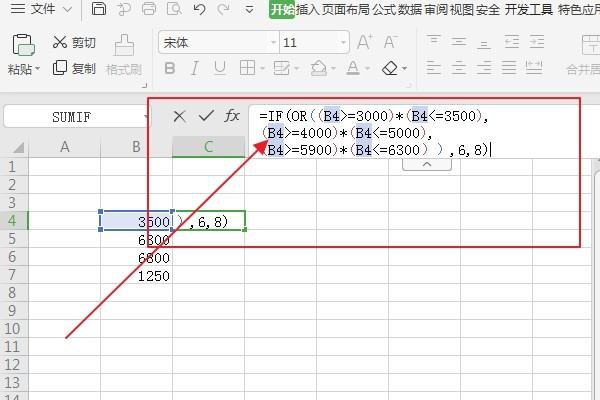Toggle bold formatting
This screenshot has width=600, height=400.
(x=170, y=69)
